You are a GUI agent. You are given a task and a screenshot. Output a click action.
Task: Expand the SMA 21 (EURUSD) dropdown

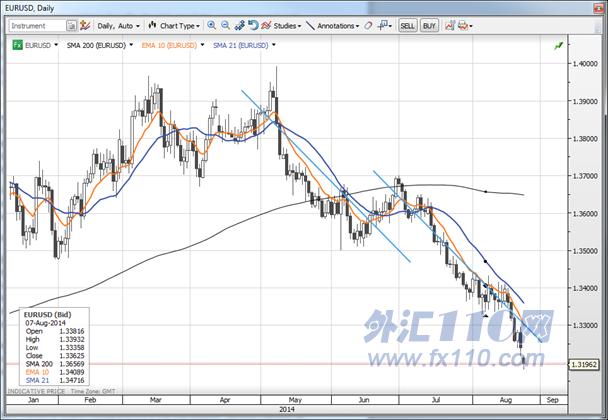pyautogui.click(x=274, y=45)
